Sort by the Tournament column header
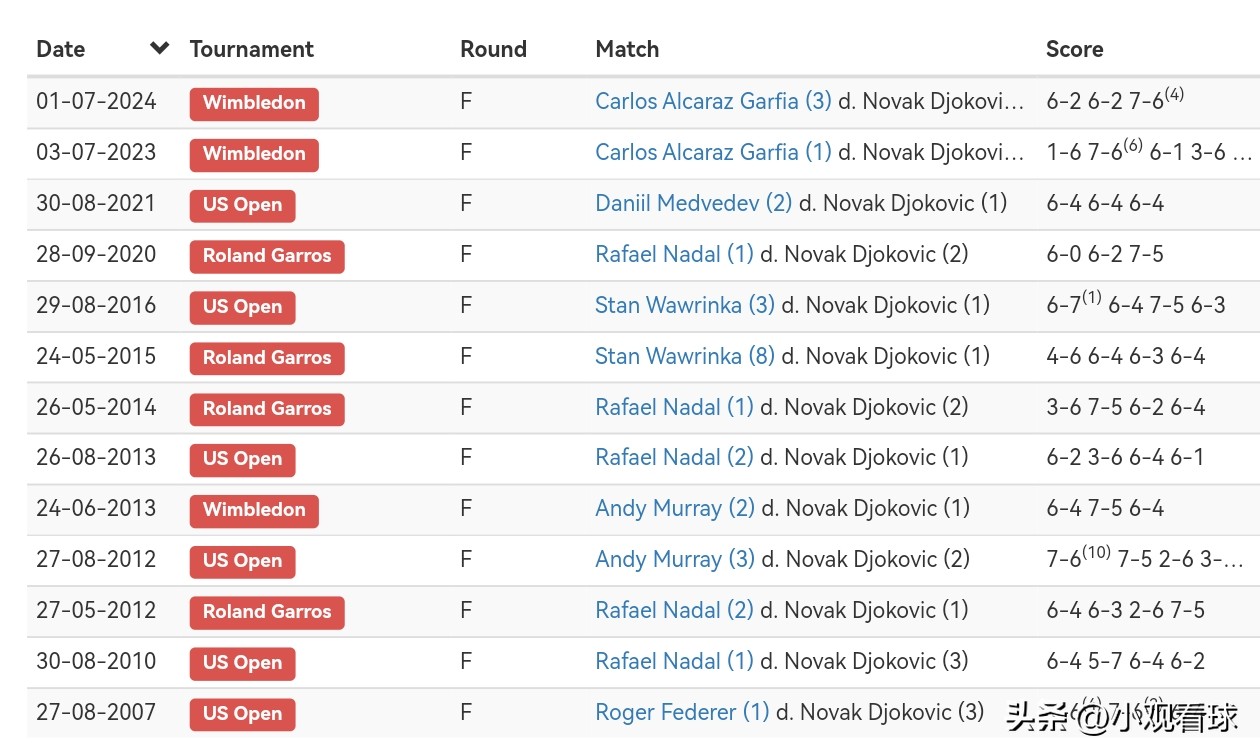 tap(251, 49)
